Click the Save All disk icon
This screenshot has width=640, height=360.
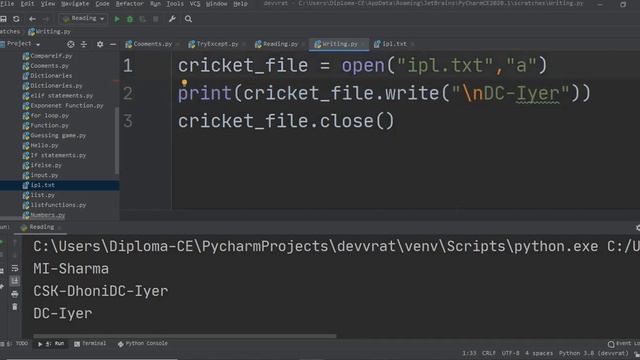click(x=3, y=19)
